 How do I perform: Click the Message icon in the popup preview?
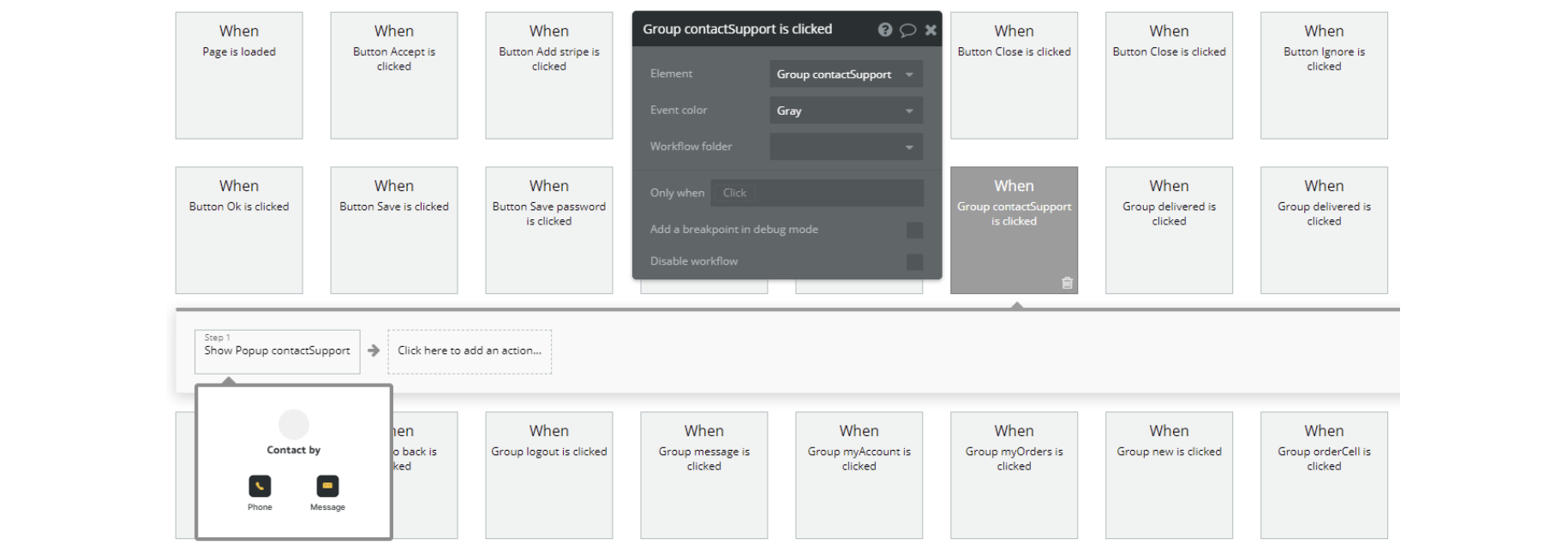pyautogui.click(x=327, y=486)
